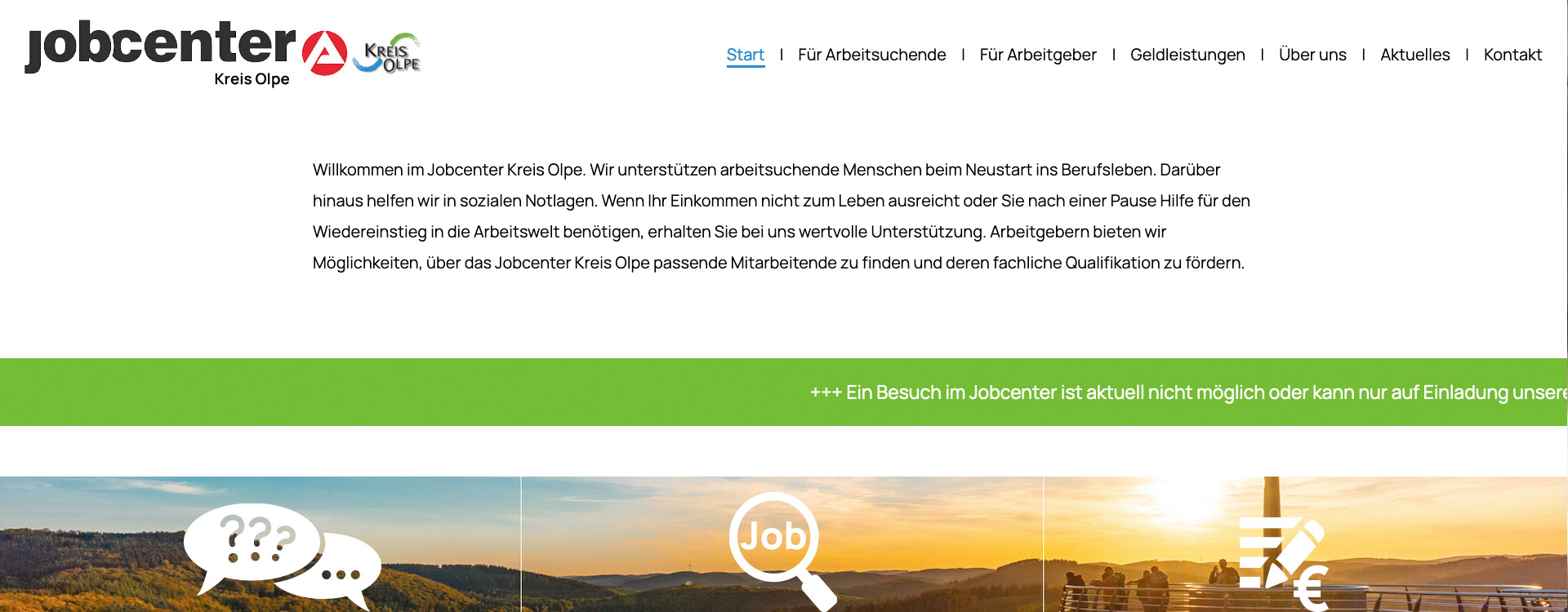
Task: Click the welcome paragraph starting with "Willkommen im Jobcenter"
Action: click(x=782, y=216)
